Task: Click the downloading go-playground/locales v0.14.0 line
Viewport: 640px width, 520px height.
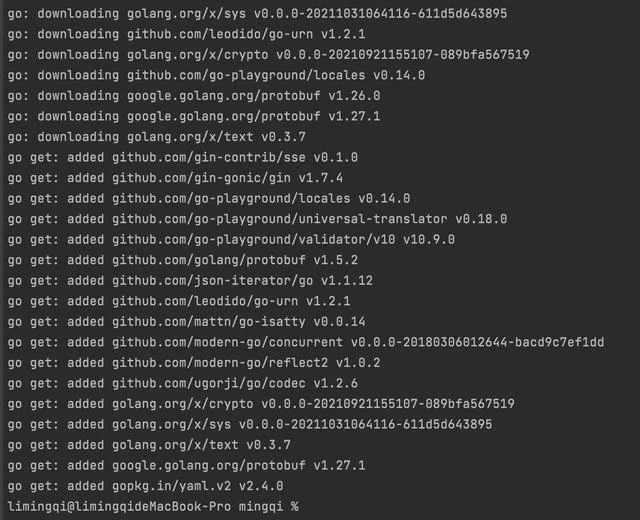Action: click(x=216, y=75)
